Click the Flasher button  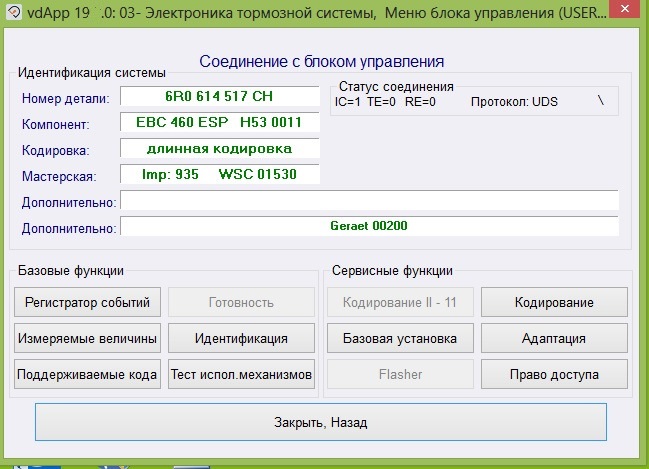pyautogui.click(x=400, y=374)
